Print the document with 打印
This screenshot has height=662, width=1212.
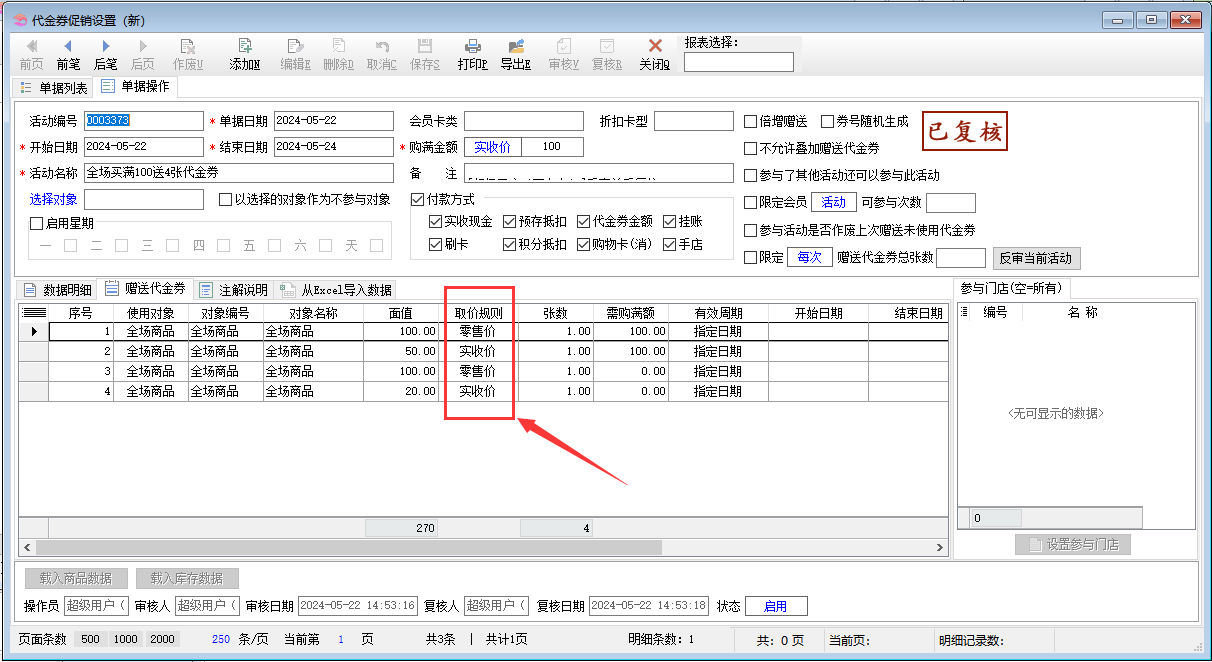pos(473,54)
